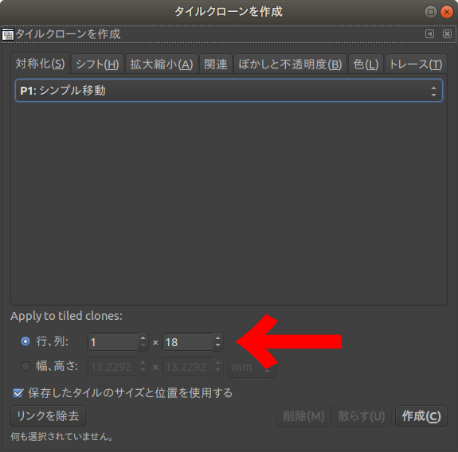This screenshot has height=452, width=458.
Task: Click the dock panel arrow icon
Action: [430, 34]
